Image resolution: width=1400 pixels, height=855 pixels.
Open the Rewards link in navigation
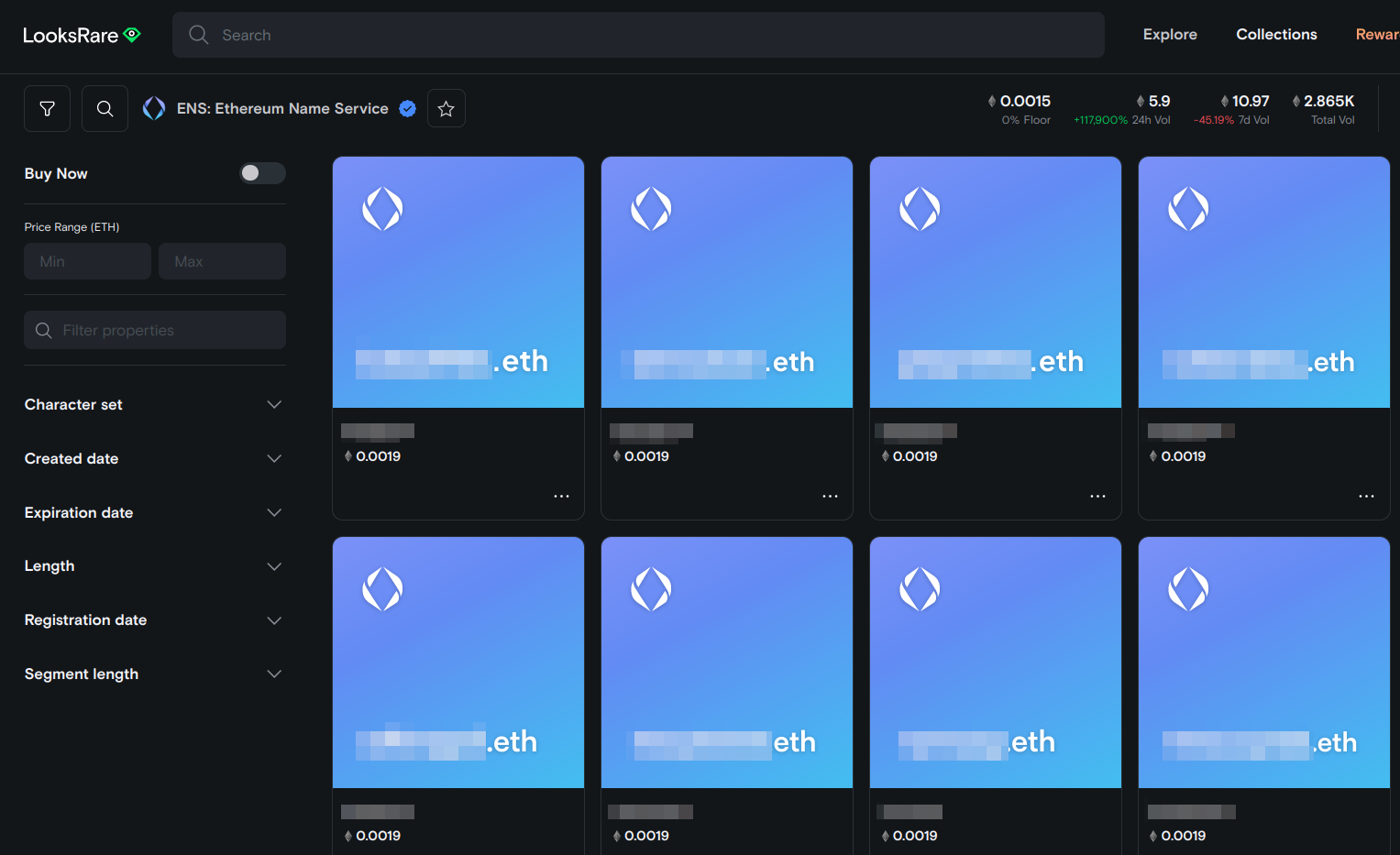click(x=1376, y=35)
